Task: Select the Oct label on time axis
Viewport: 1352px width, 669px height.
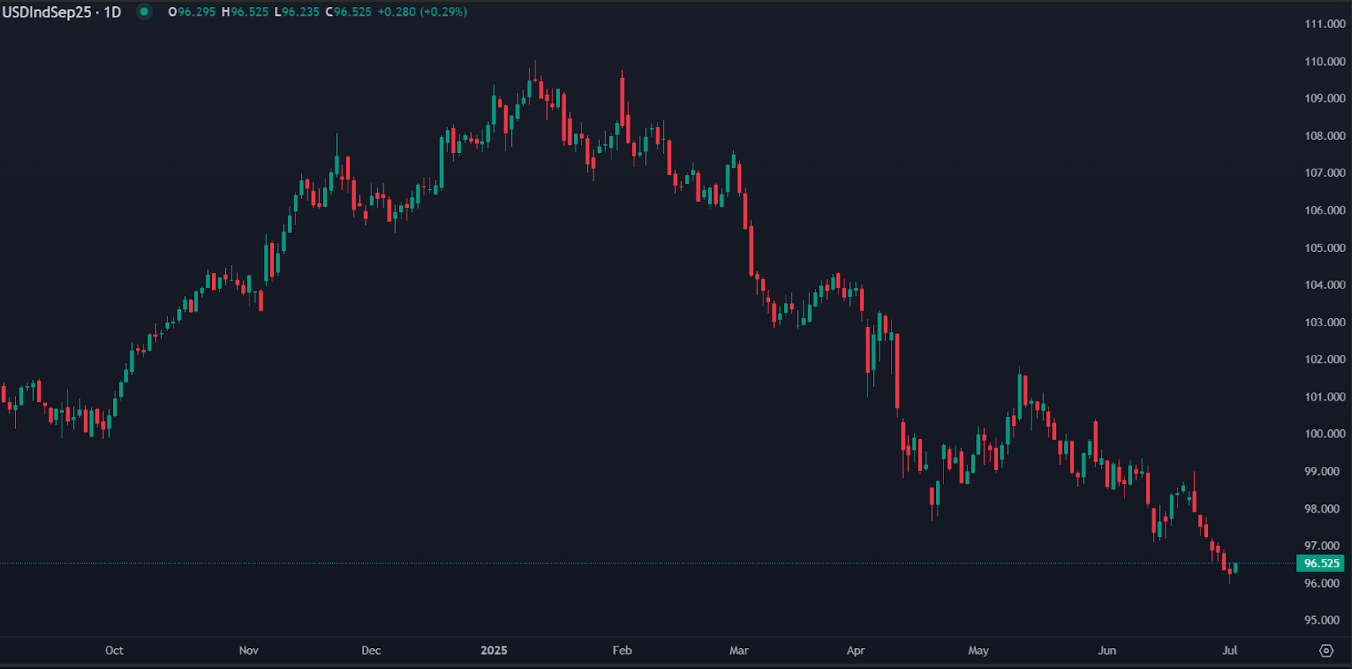Action: point(114,650)
